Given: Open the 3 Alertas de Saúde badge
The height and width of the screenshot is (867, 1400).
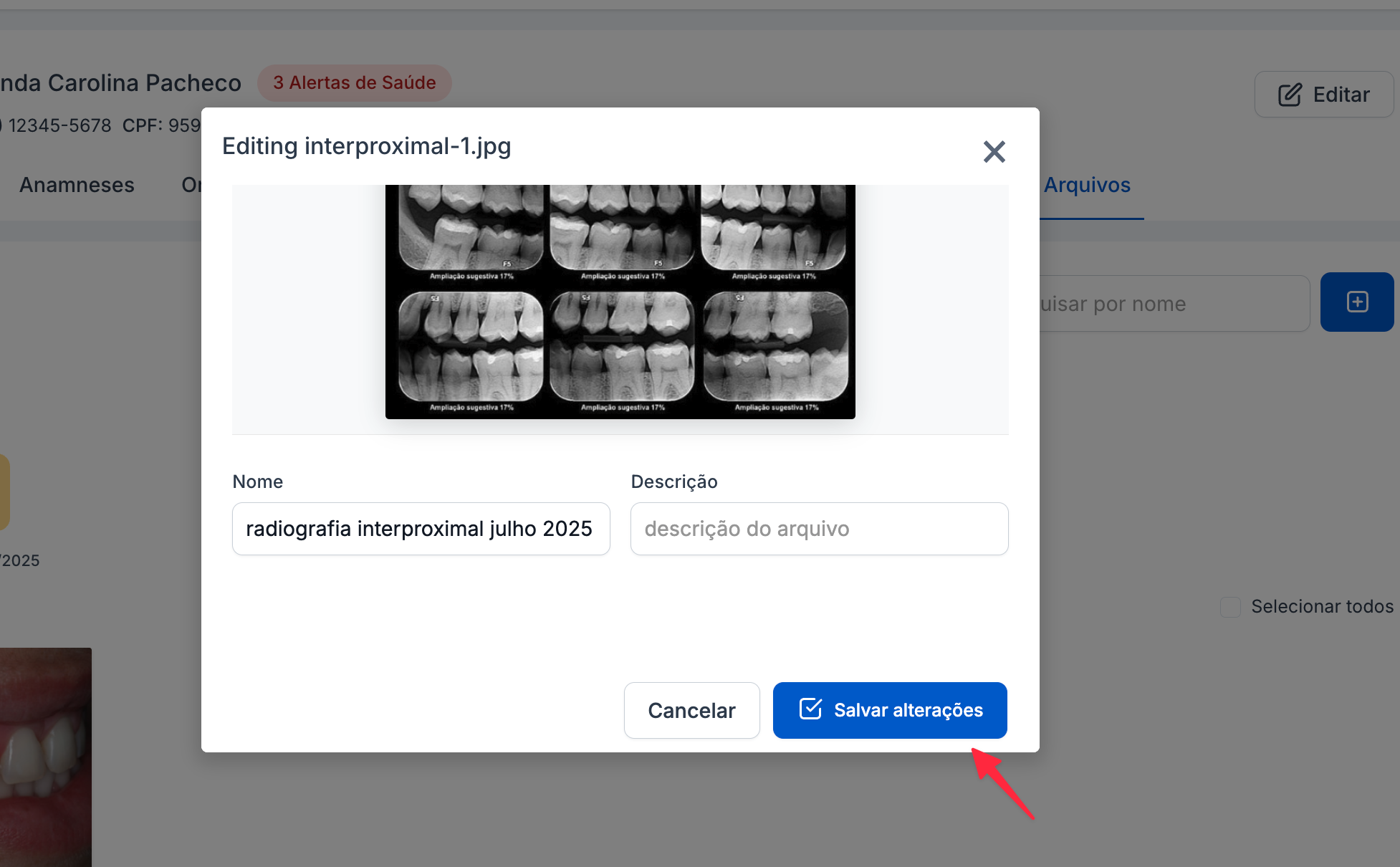Looking at the screenshot, I should click(354, 83).
